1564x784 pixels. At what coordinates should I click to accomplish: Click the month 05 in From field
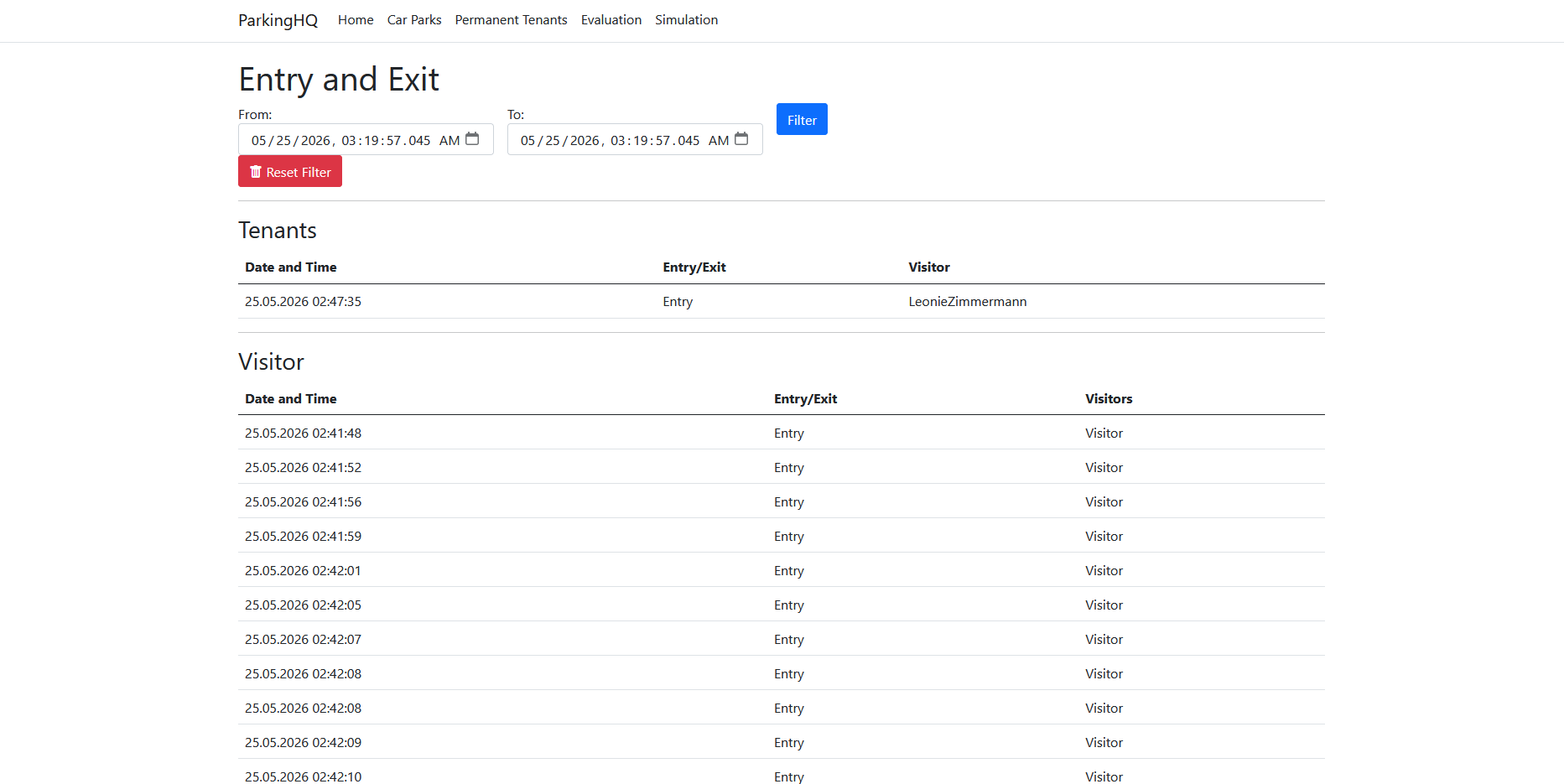click(258, 141)
